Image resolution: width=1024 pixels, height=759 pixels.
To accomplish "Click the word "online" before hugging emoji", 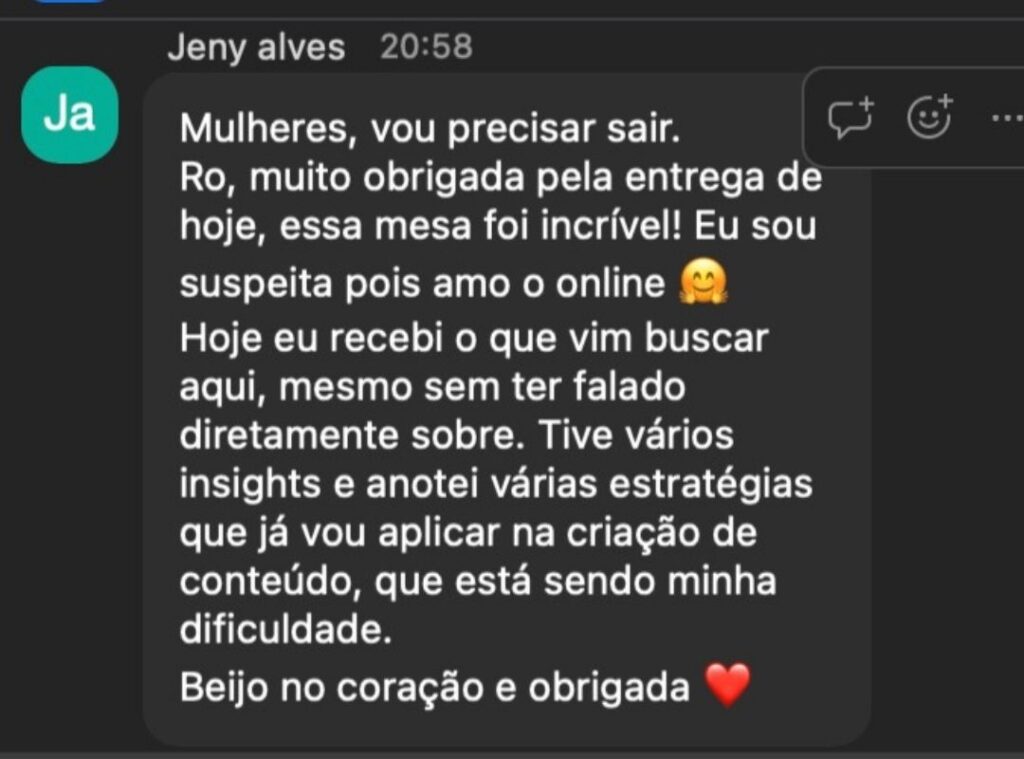I will [611, 283].
